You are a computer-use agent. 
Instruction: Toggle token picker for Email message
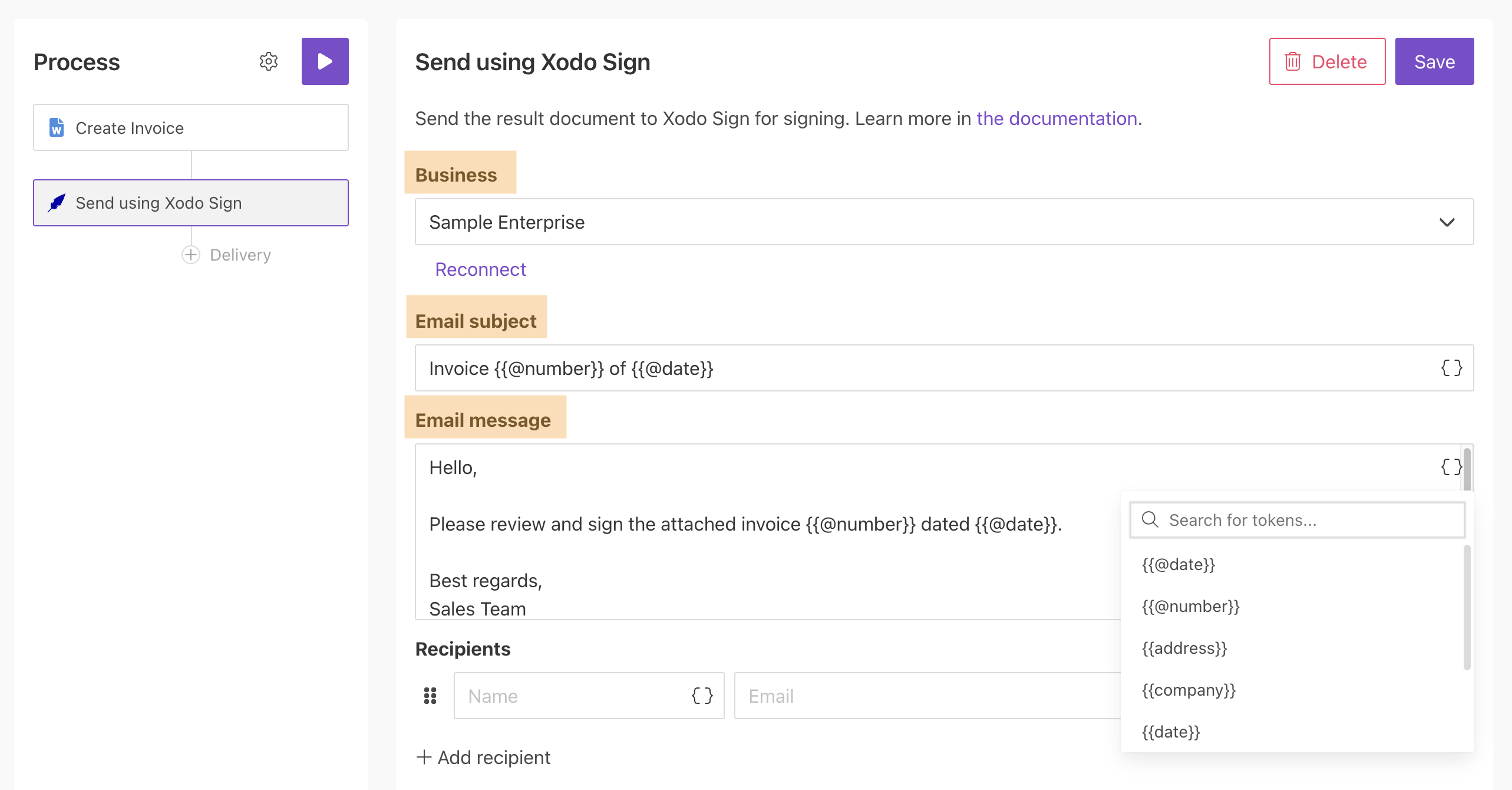point(1451,467)
